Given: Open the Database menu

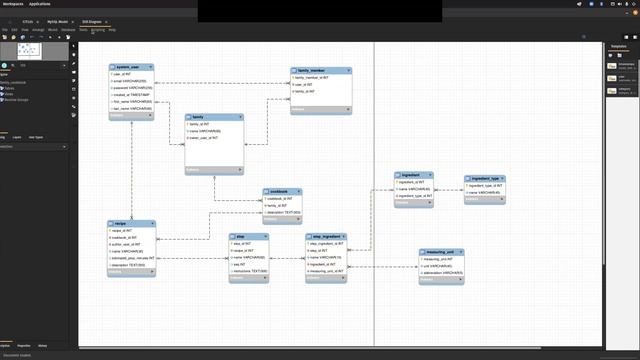Looking at the screenshot, I should [x=68, y=30].
